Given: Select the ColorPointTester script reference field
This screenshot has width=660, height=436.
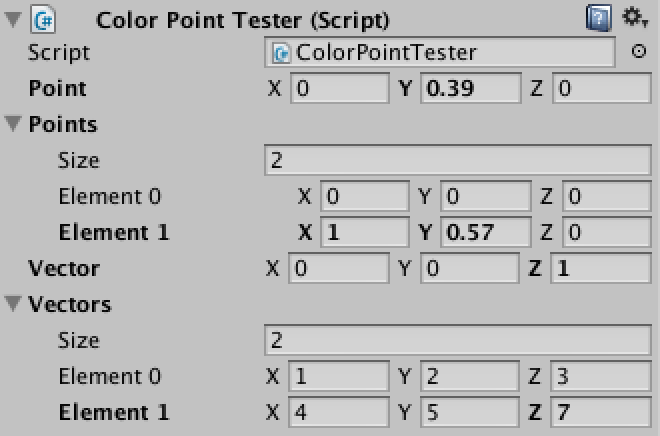Looking at the screenshot, I should click(439, 52).
